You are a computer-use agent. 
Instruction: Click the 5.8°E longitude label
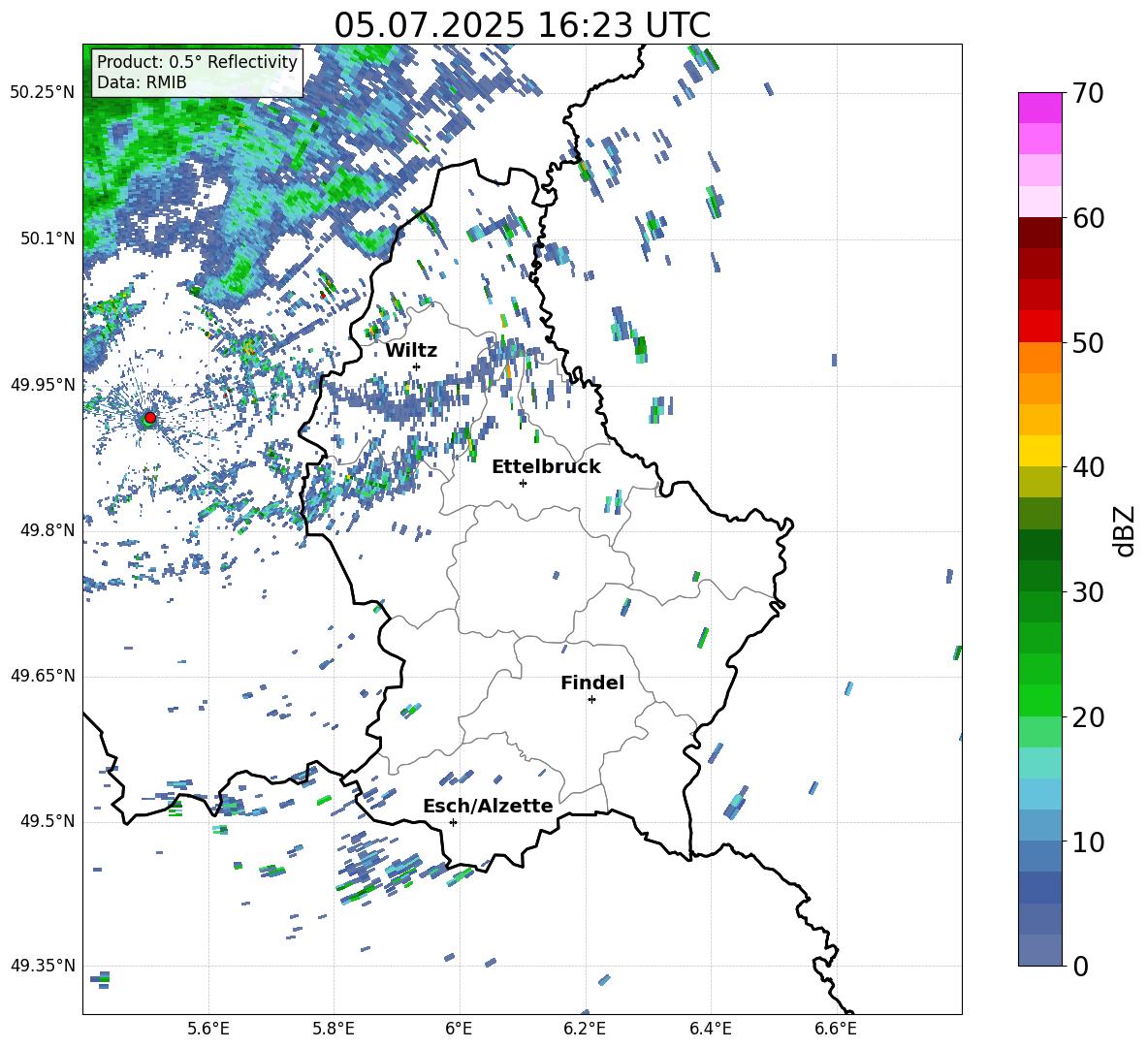[x=334, y=1030]
